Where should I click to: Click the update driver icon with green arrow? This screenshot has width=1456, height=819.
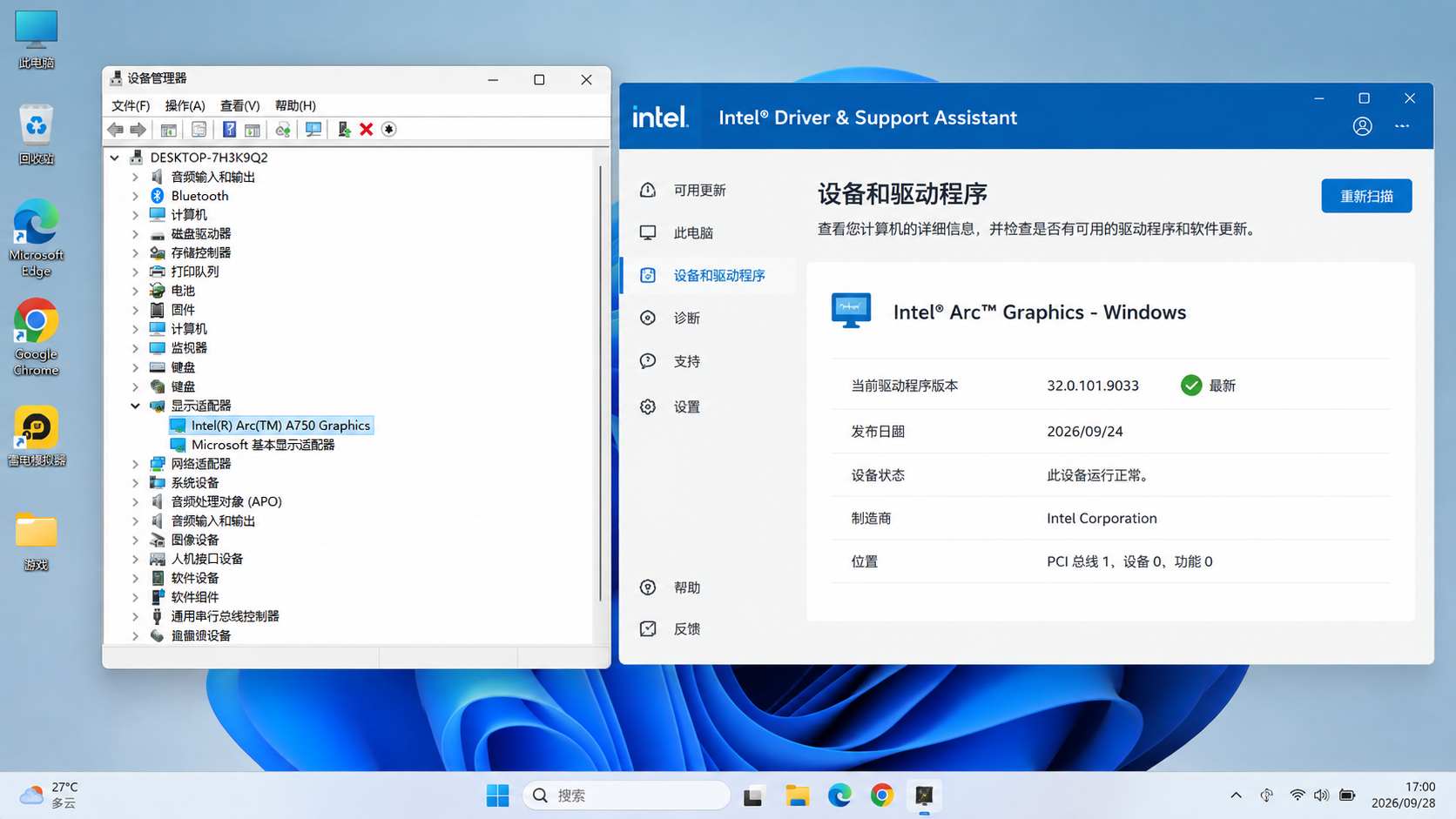click(x=344, y=129)
